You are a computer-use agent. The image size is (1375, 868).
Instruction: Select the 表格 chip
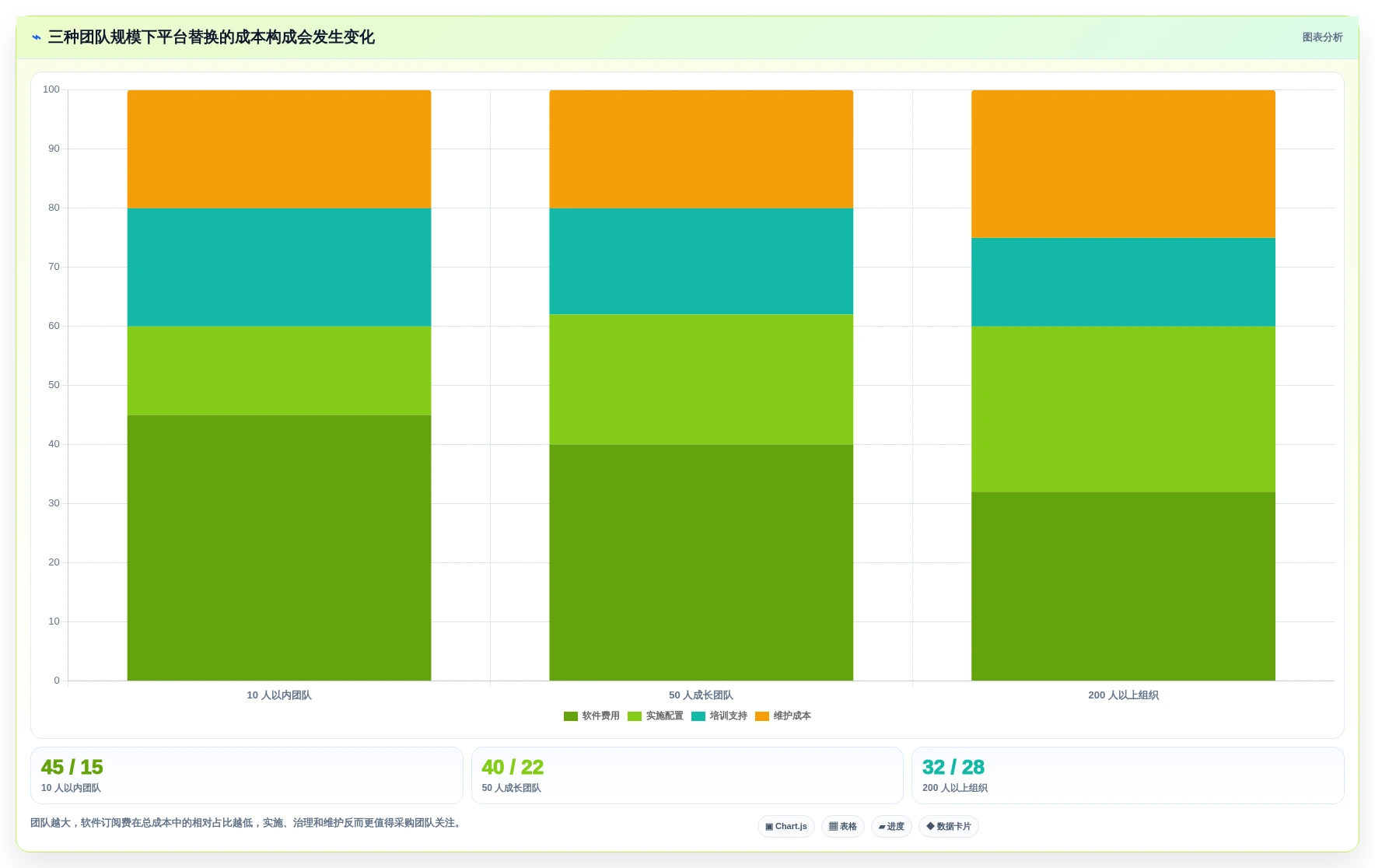[843, 827]
